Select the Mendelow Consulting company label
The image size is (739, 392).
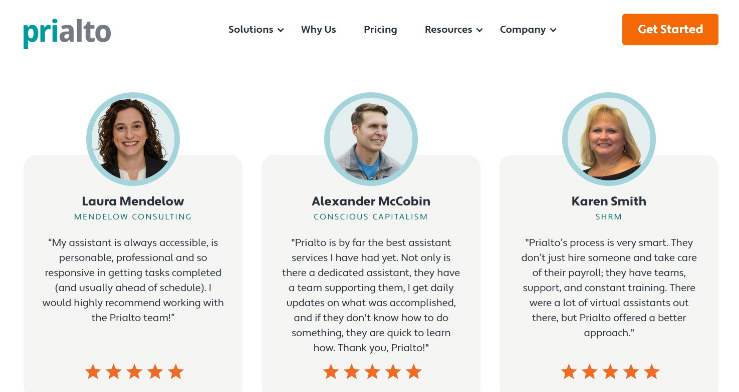(x=133, y=217)
